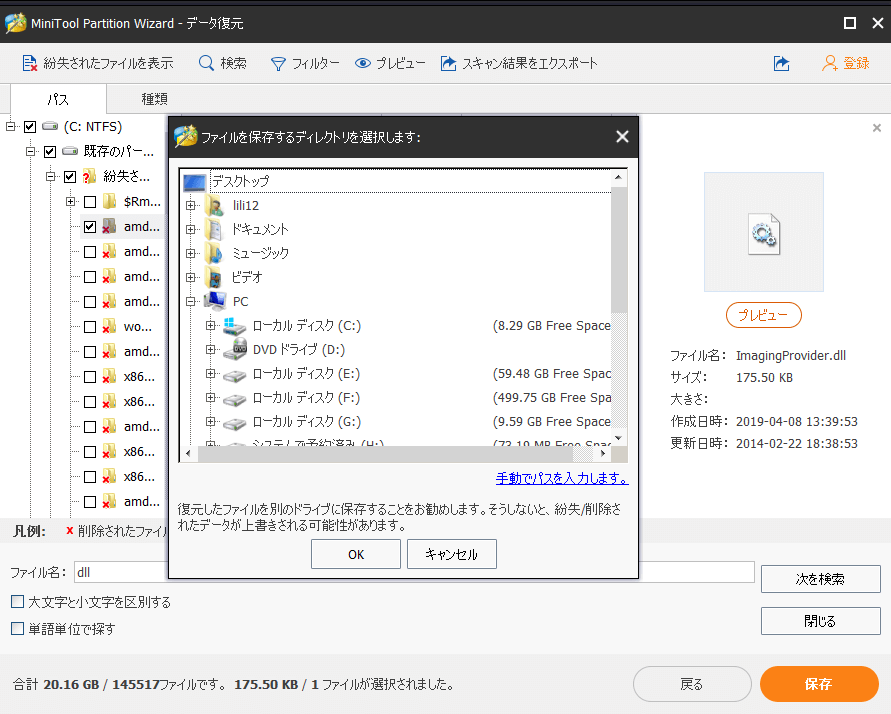Expand the lili12 folder in dialog
Image resolution: width=891 pixels, height=714 pixels.
(x=190, y=205)
